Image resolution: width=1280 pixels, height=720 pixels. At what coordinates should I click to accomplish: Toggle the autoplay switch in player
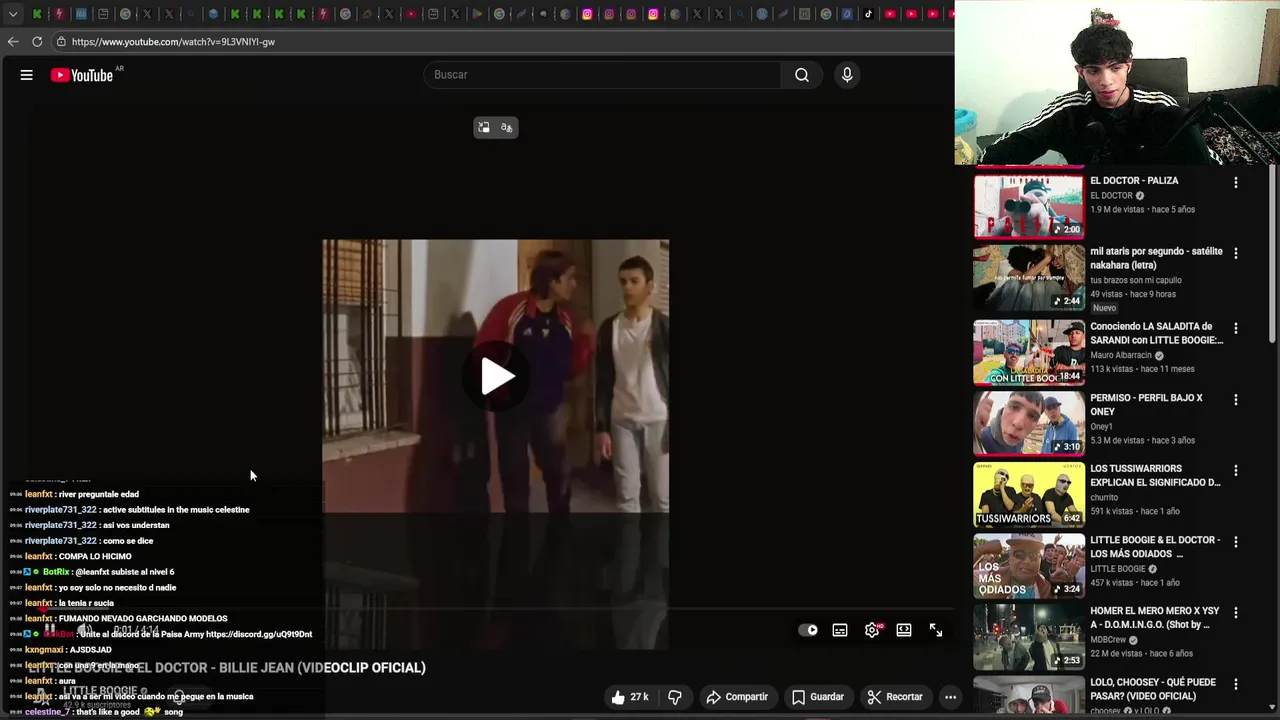point(808,630)
